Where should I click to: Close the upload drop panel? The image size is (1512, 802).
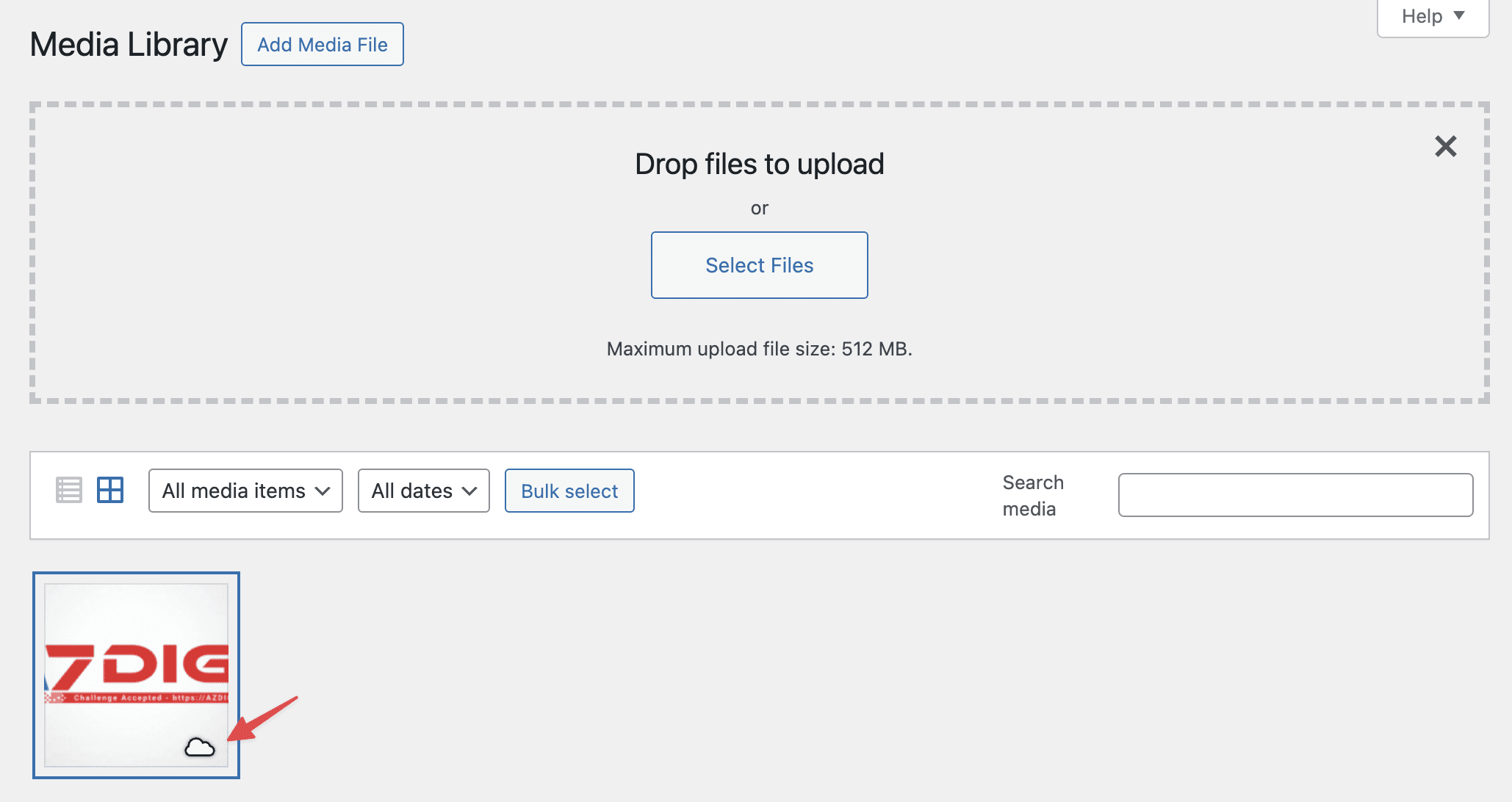(1445, 146)
